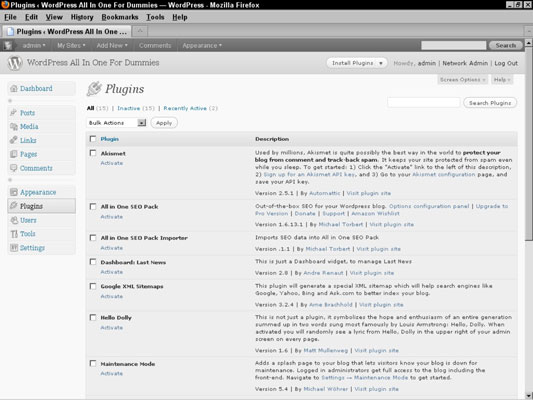
Task: Open the admin dropdown in admin bar
Action: [34, 45]
